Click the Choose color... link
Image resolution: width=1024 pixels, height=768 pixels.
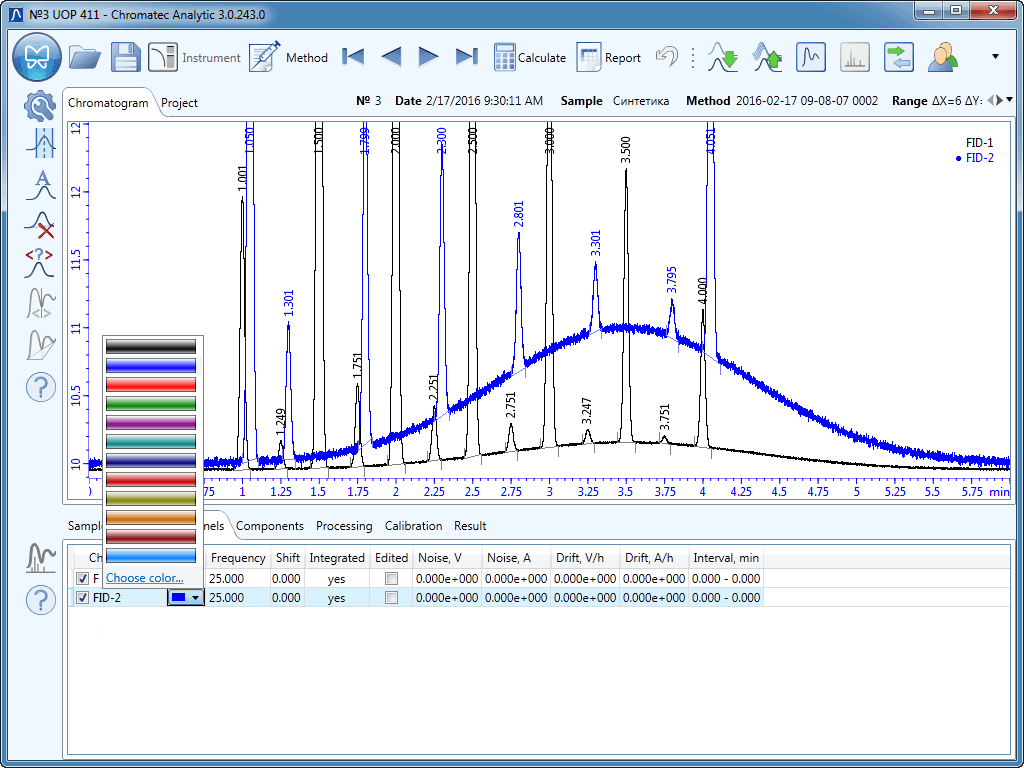pyautogui.click(x=145, y=578)
